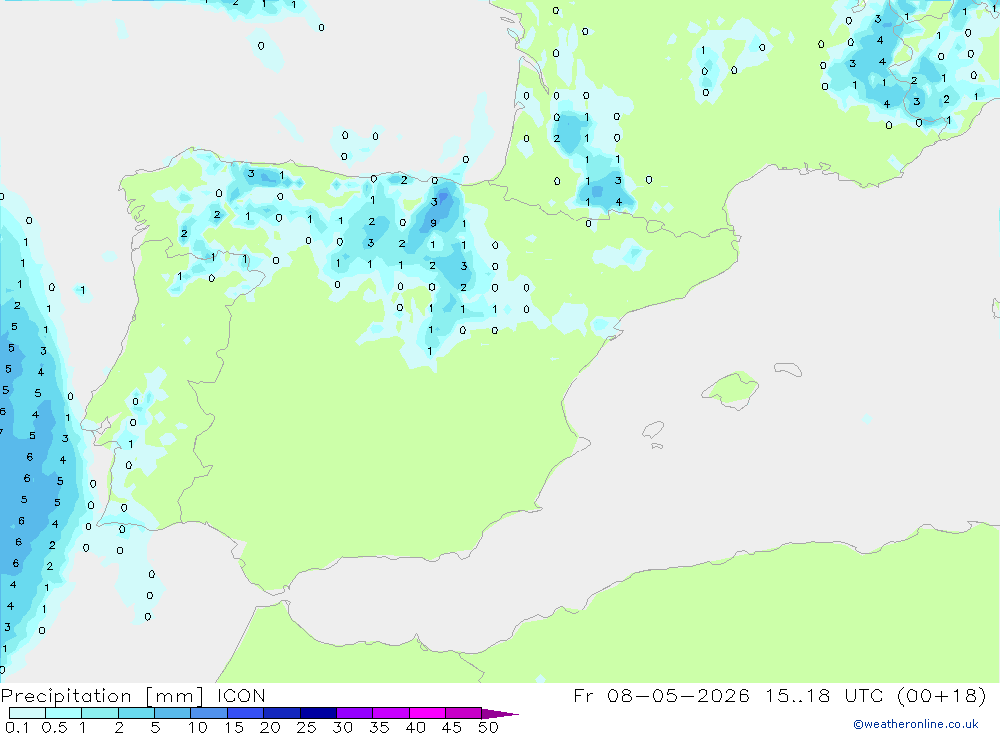Click the 25–30 mm navy legend swatch
Viewport: 1000px width, 733px height.
pyautogui.click(x=318, y=713)
